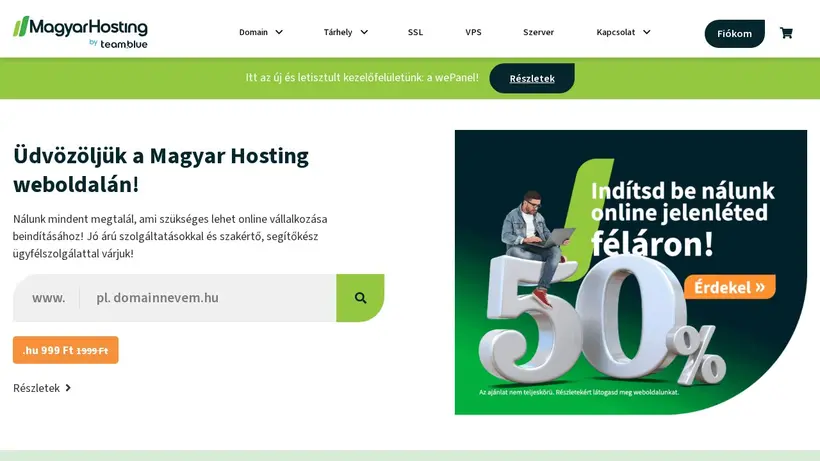Viewport: 820px width, 461px height.
Task: Click the 'www.' prefix label
Action: click(x=49, y=298)
